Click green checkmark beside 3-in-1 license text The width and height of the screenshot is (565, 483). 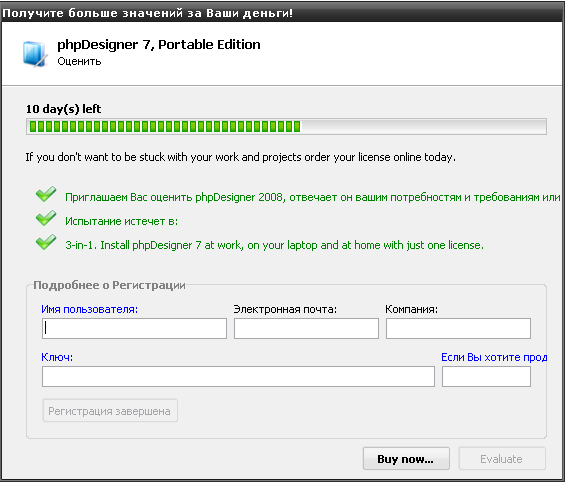click(x=46, y=242)
